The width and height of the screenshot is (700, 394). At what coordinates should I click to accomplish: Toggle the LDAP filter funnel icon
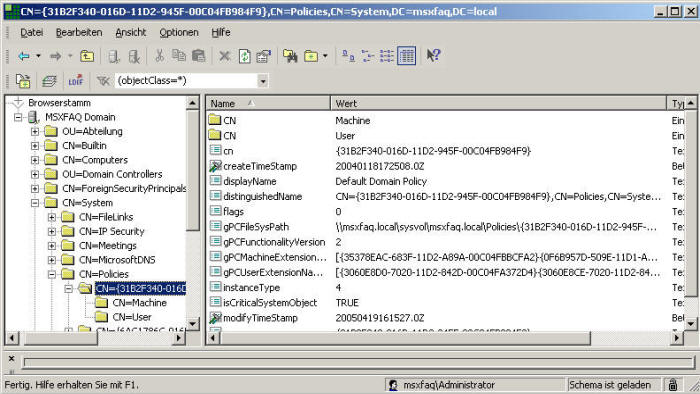103,81
